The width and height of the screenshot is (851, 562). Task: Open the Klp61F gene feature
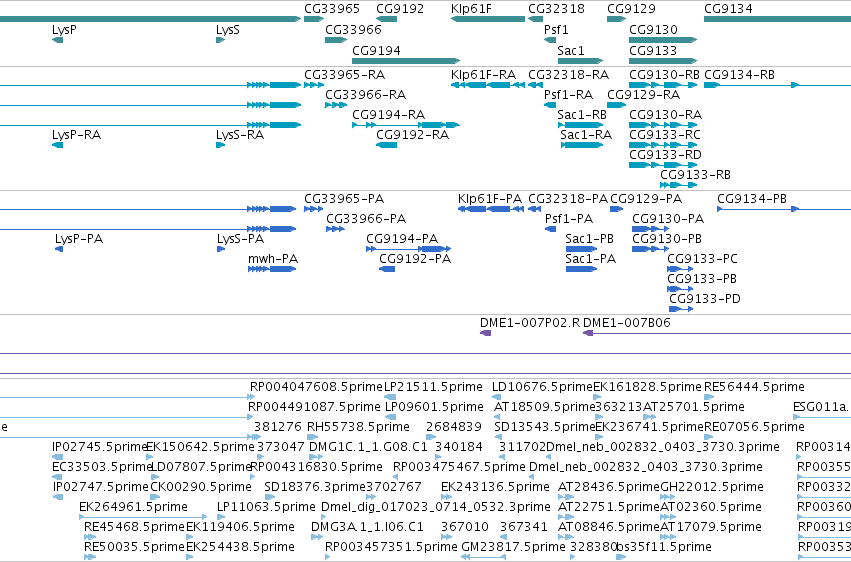pyautogui.click(x=488, y=19)
